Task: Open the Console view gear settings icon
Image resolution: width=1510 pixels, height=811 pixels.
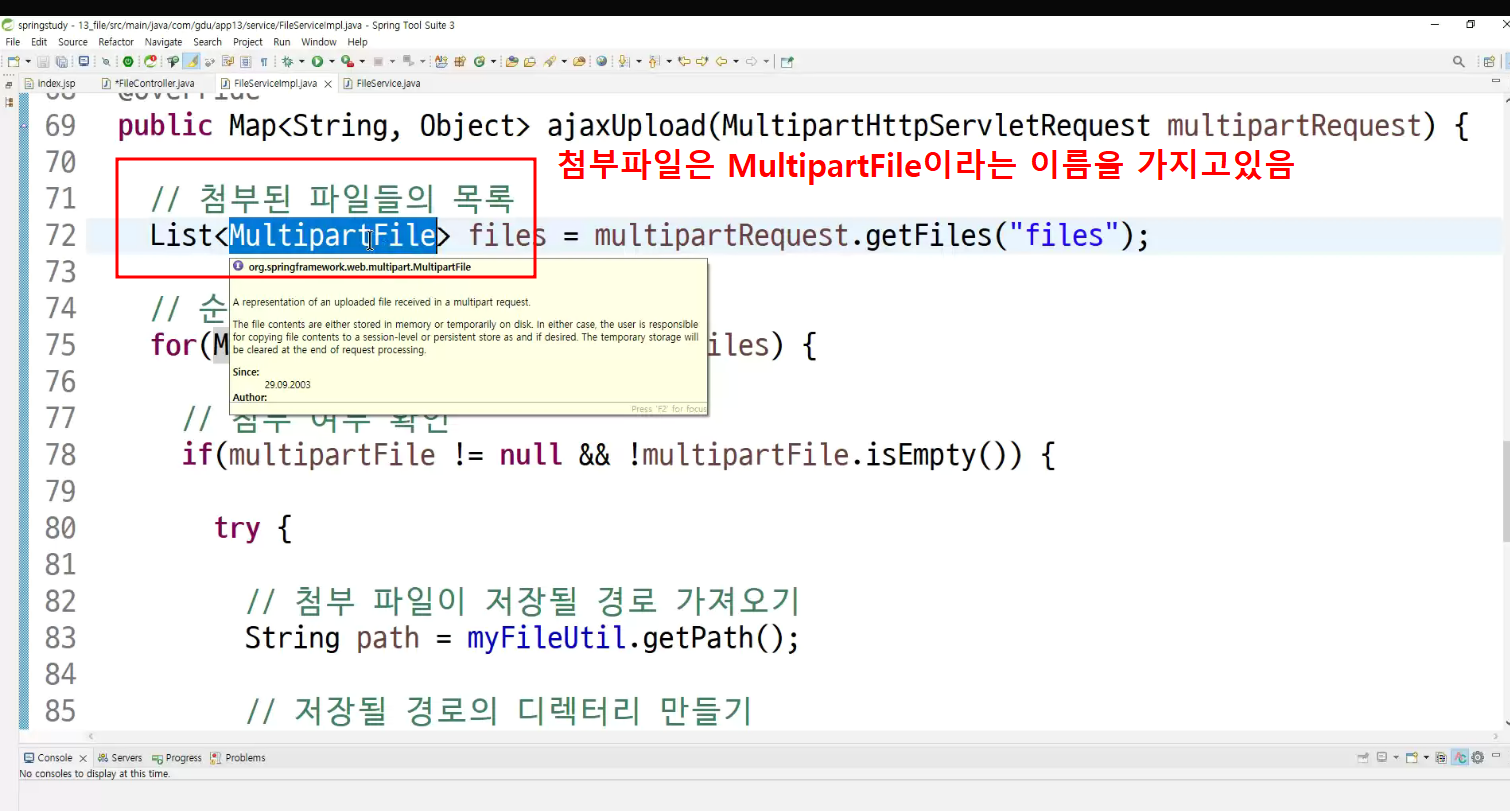Action: (x=1477, y=757)
